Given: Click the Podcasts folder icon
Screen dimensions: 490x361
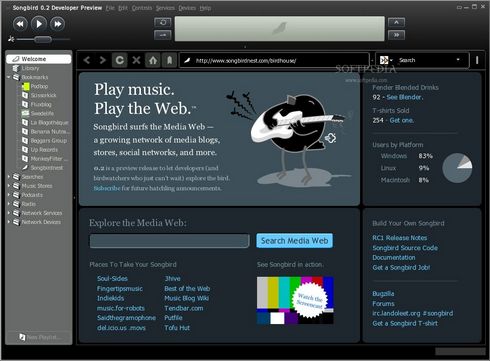Looking at the screenshot, I should (16, 195).
